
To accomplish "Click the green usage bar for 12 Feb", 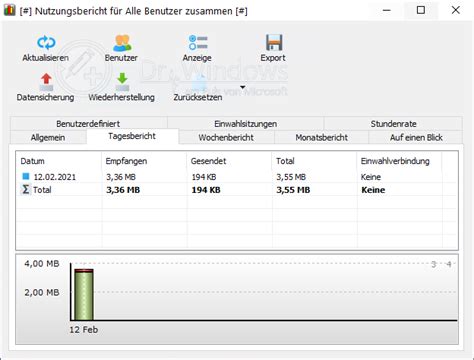I will click(84, 295).
